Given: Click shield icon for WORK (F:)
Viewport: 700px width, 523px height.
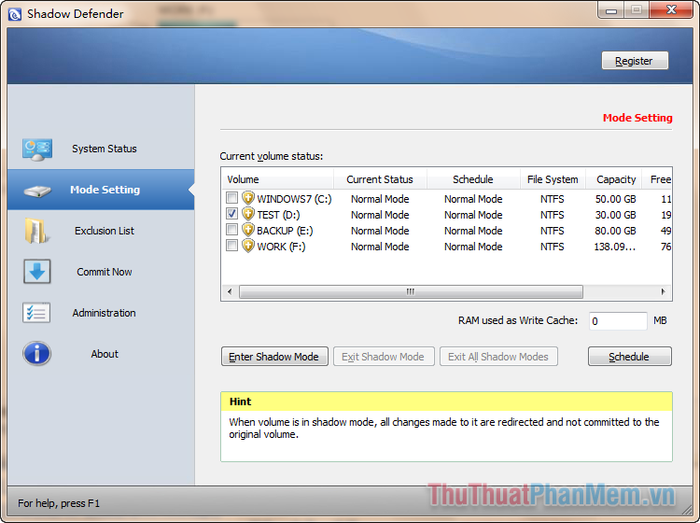Looking at the screenshot, I should point(248,245).
